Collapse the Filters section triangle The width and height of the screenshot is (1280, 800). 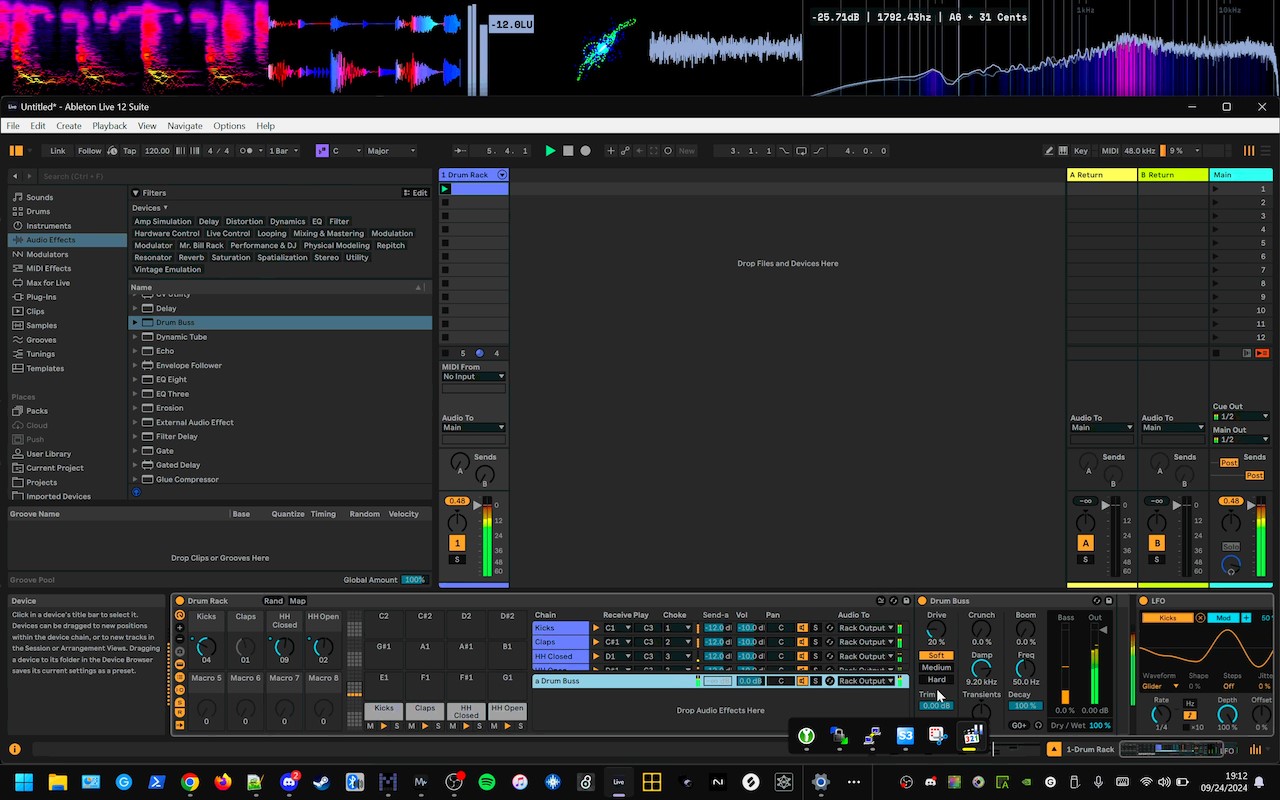(136, 193)
